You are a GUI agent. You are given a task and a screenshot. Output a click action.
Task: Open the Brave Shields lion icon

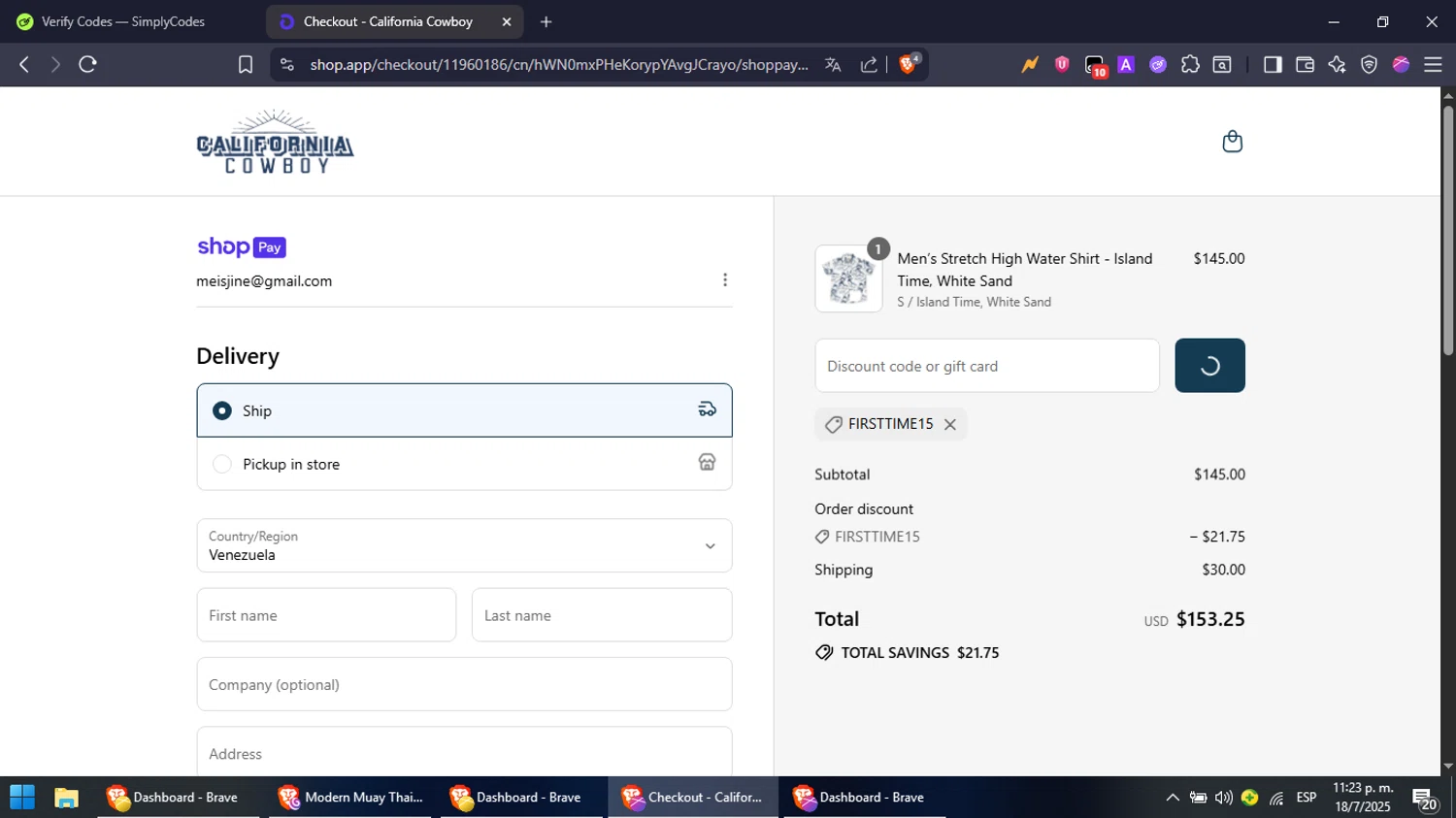point(909,64)
